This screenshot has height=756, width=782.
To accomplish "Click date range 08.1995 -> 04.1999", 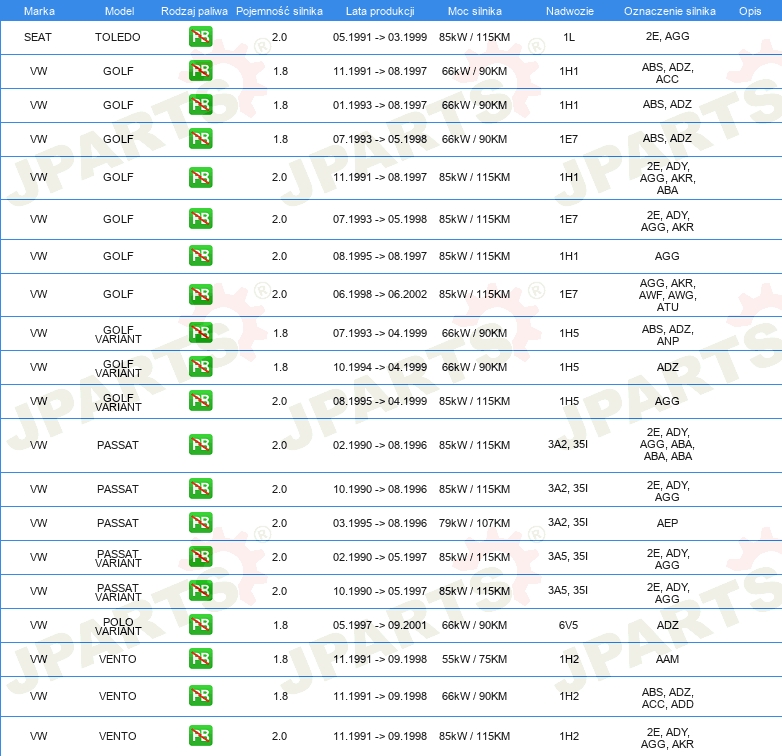I will pos(380,401).
